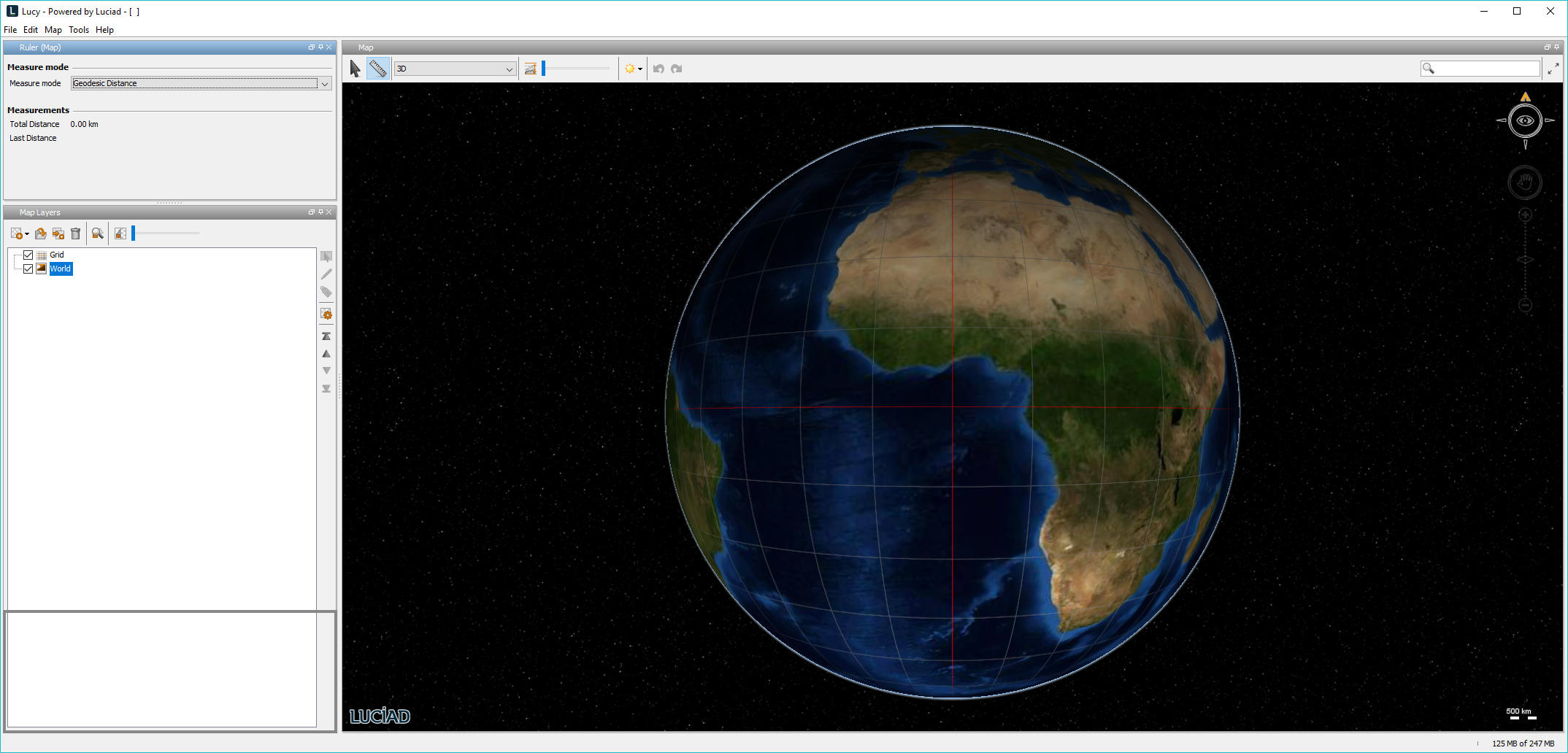1568x753 pixels.
Task: Click the full-screen expand icon
Action: [x=1553, y=69]
